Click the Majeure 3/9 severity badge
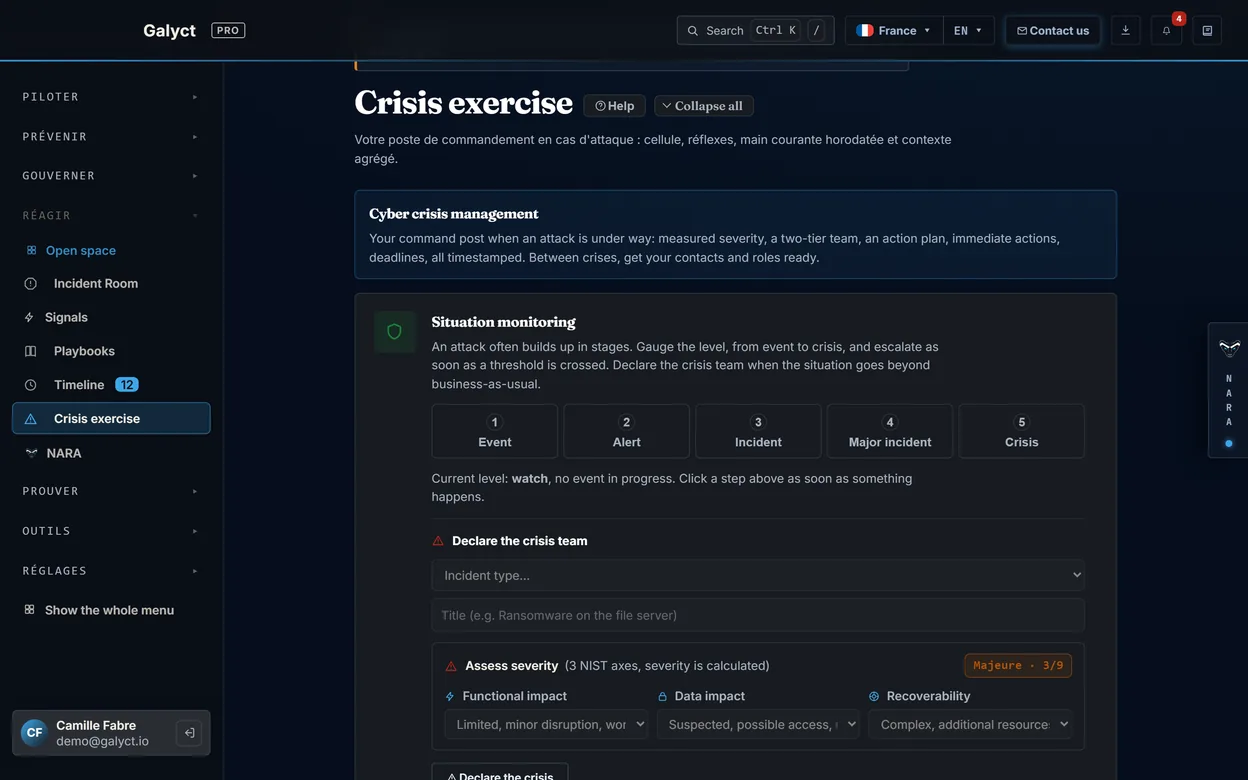 [x=1018, y=665]
